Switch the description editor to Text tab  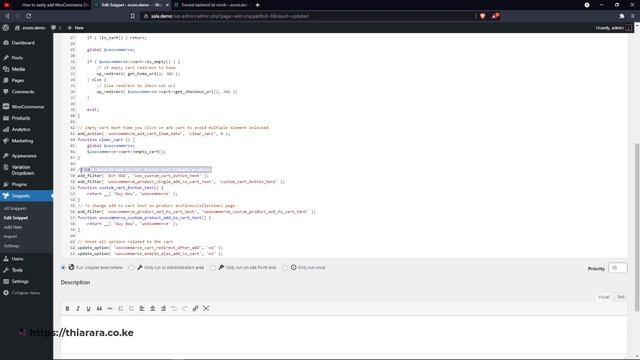(620, 297)
